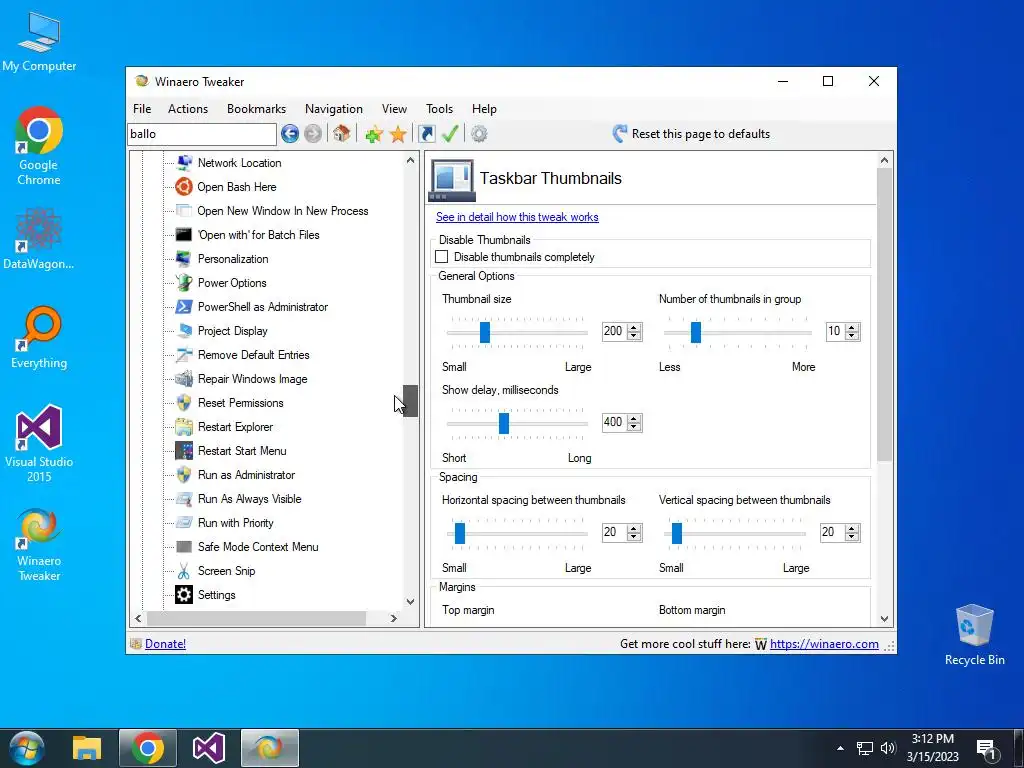Open the Tools menu

[440, 109]
